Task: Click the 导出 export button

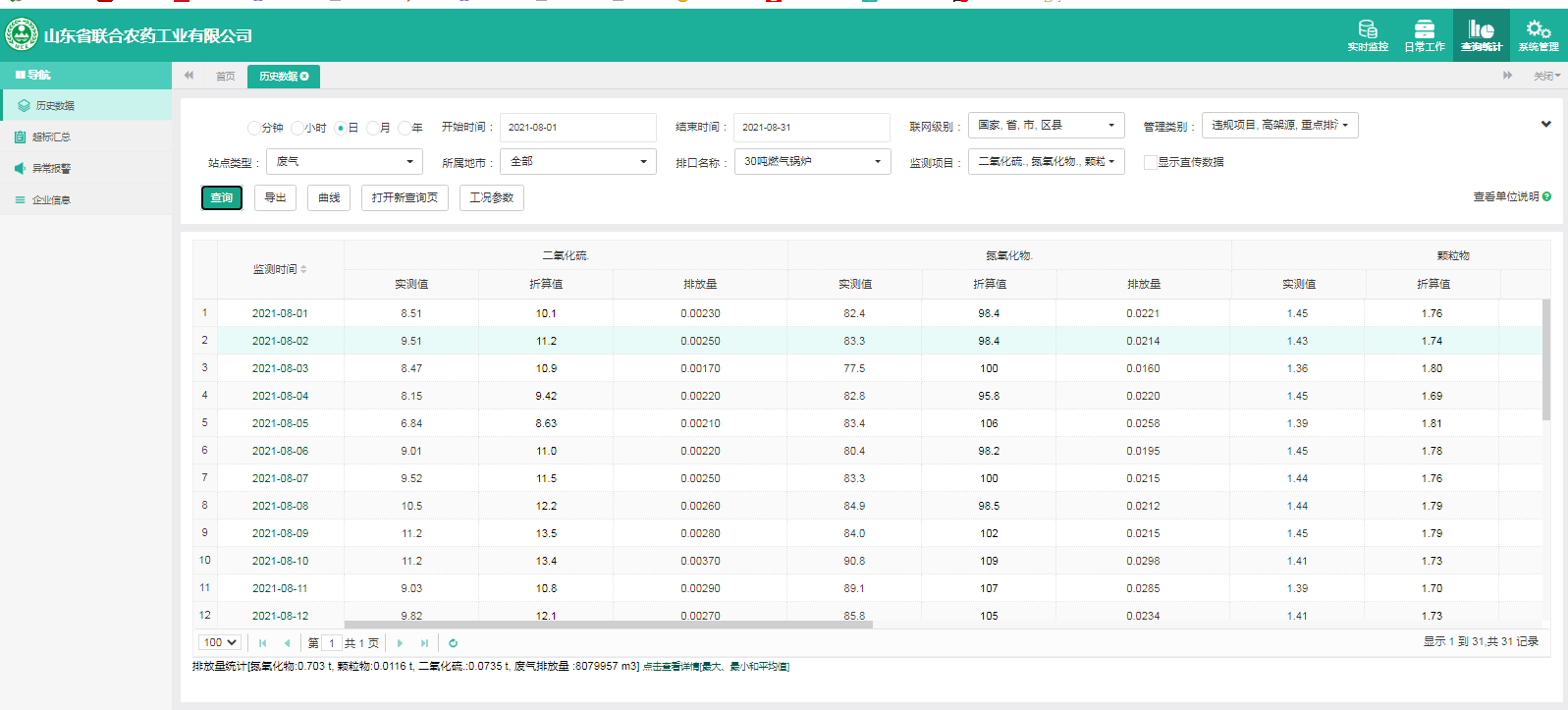Action: [275, 197]
